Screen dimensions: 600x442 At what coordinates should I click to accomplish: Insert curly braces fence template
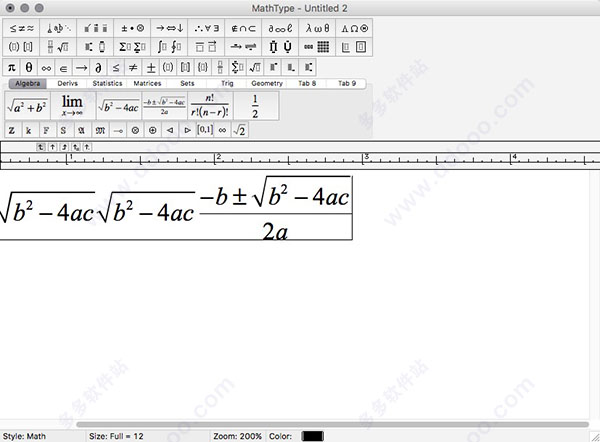click(x=203, y=68)
